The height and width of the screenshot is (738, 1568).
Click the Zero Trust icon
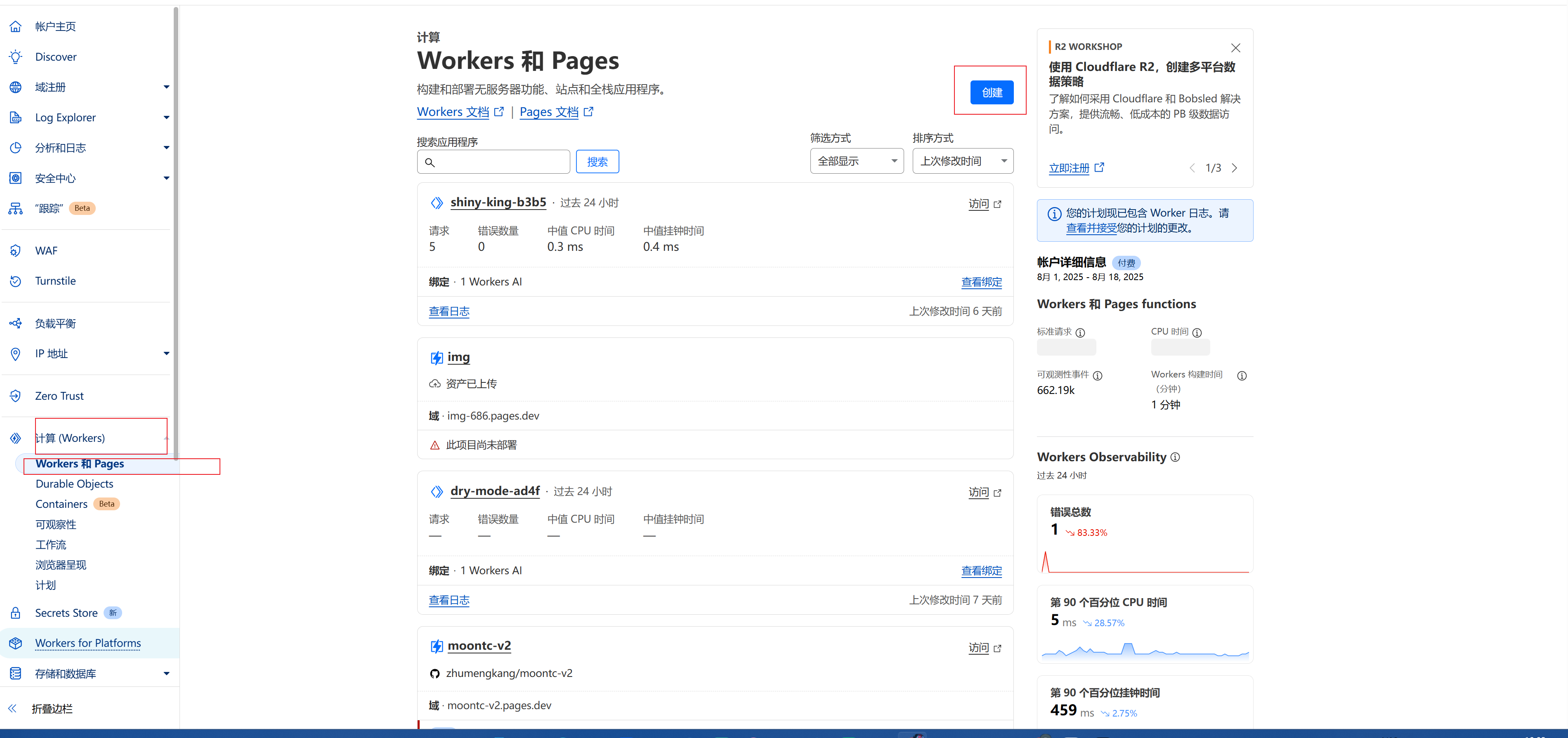click(x=15, y=396)
